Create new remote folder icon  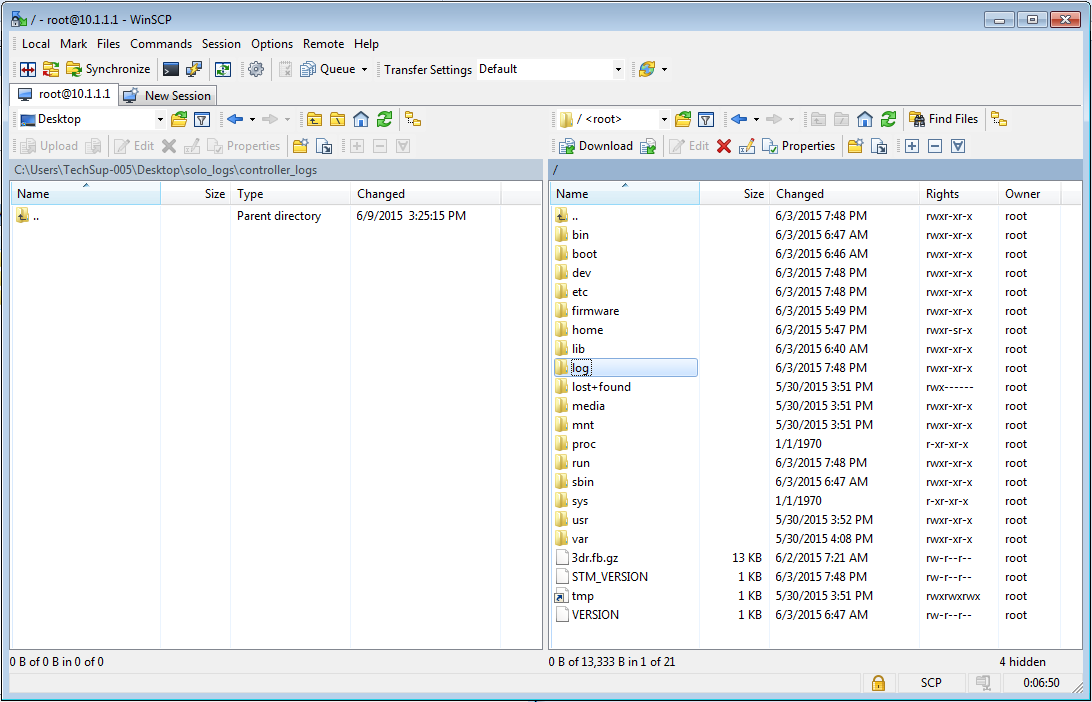[856, 146]
